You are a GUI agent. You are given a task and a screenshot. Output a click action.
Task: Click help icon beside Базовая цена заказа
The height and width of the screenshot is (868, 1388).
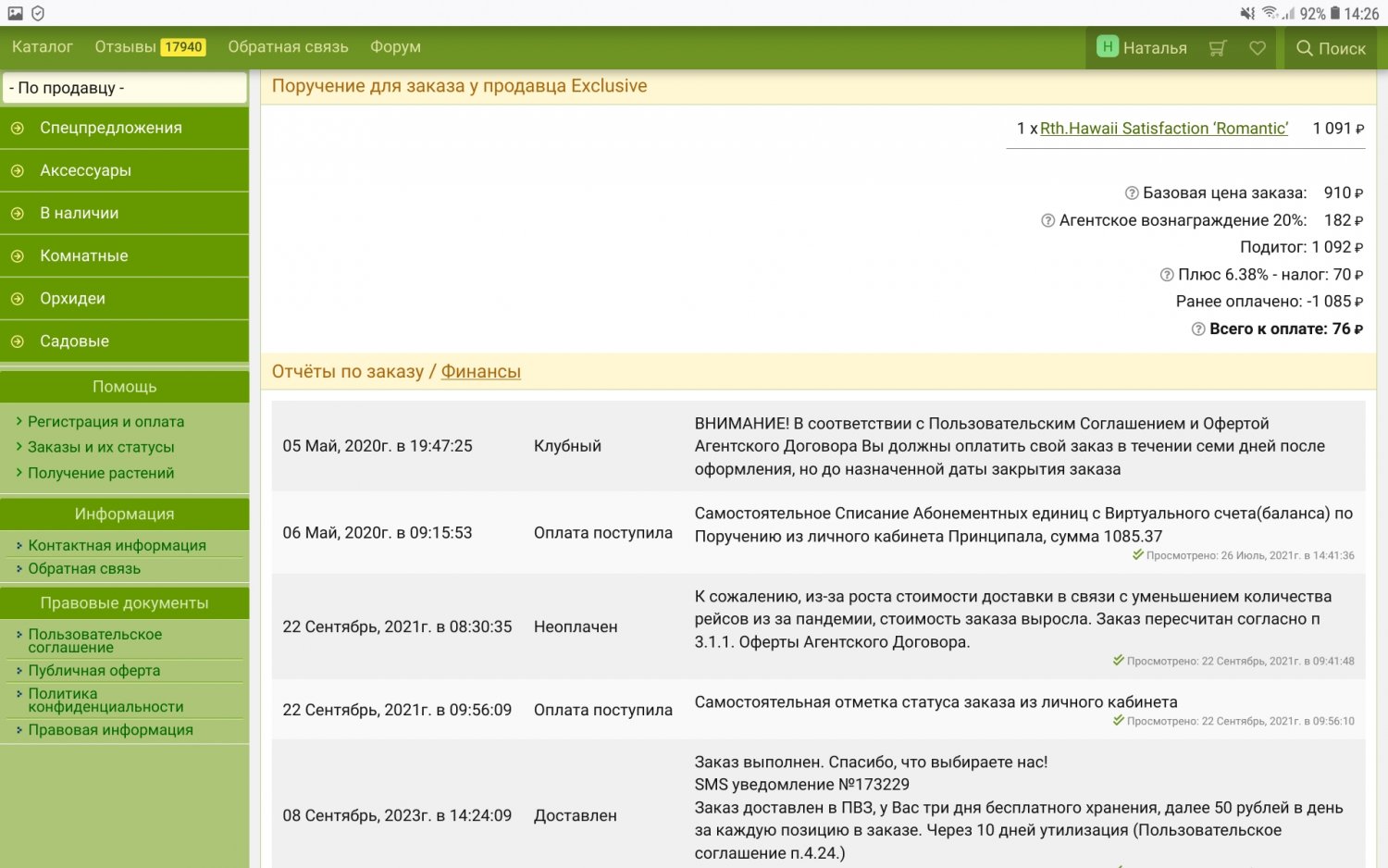pyautogui.click(x=1131, y=193)
